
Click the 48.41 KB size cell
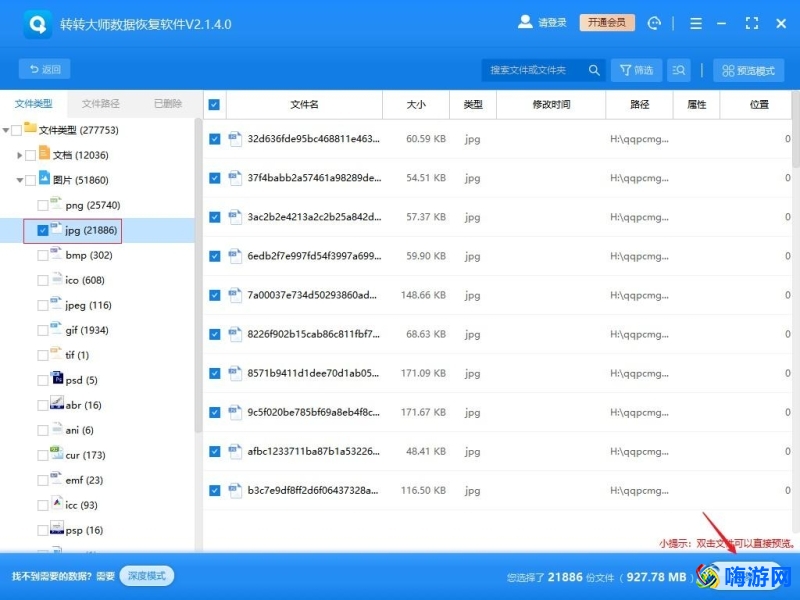point(426,451)
